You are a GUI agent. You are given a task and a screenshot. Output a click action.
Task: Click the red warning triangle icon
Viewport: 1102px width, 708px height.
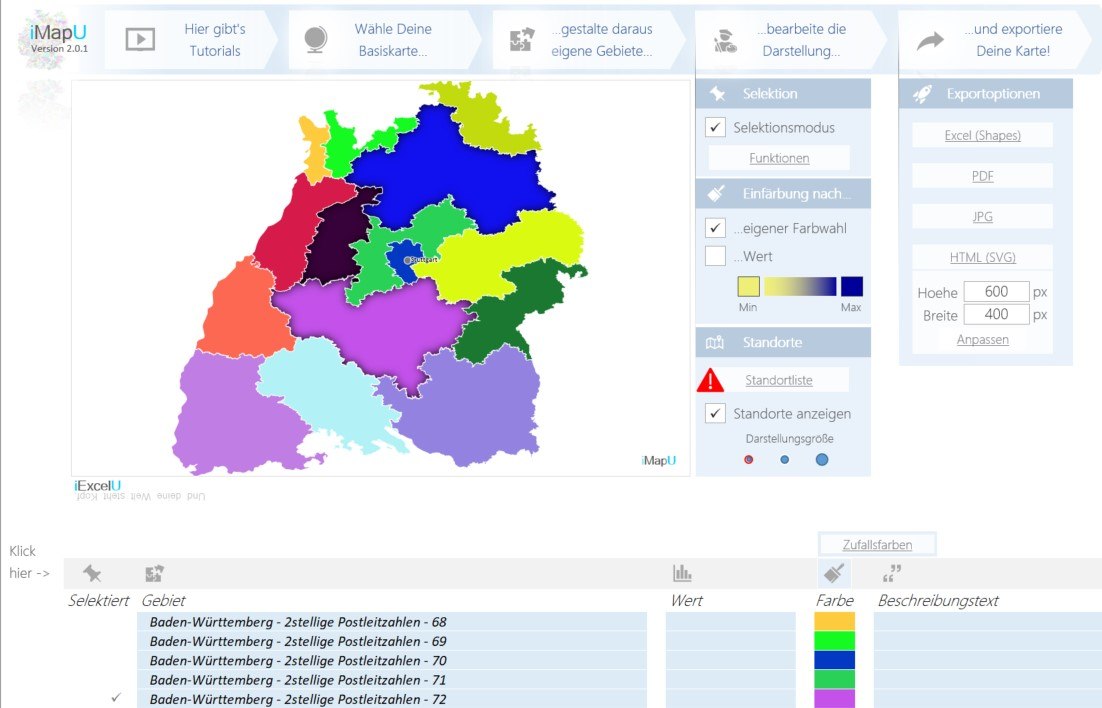[x=710, y=380]
